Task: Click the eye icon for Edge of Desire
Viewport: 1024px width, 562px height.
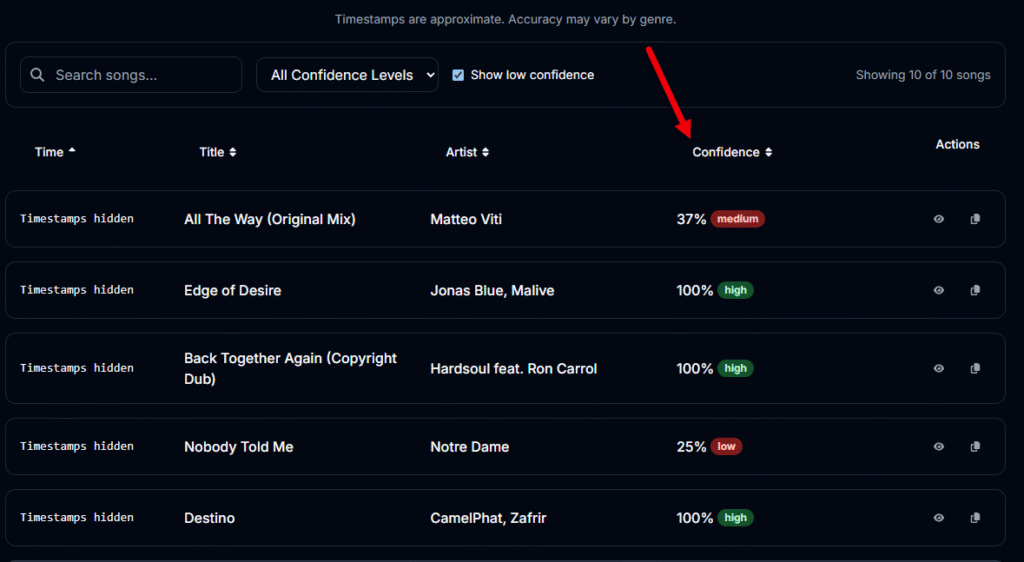Action: [939, 290]
